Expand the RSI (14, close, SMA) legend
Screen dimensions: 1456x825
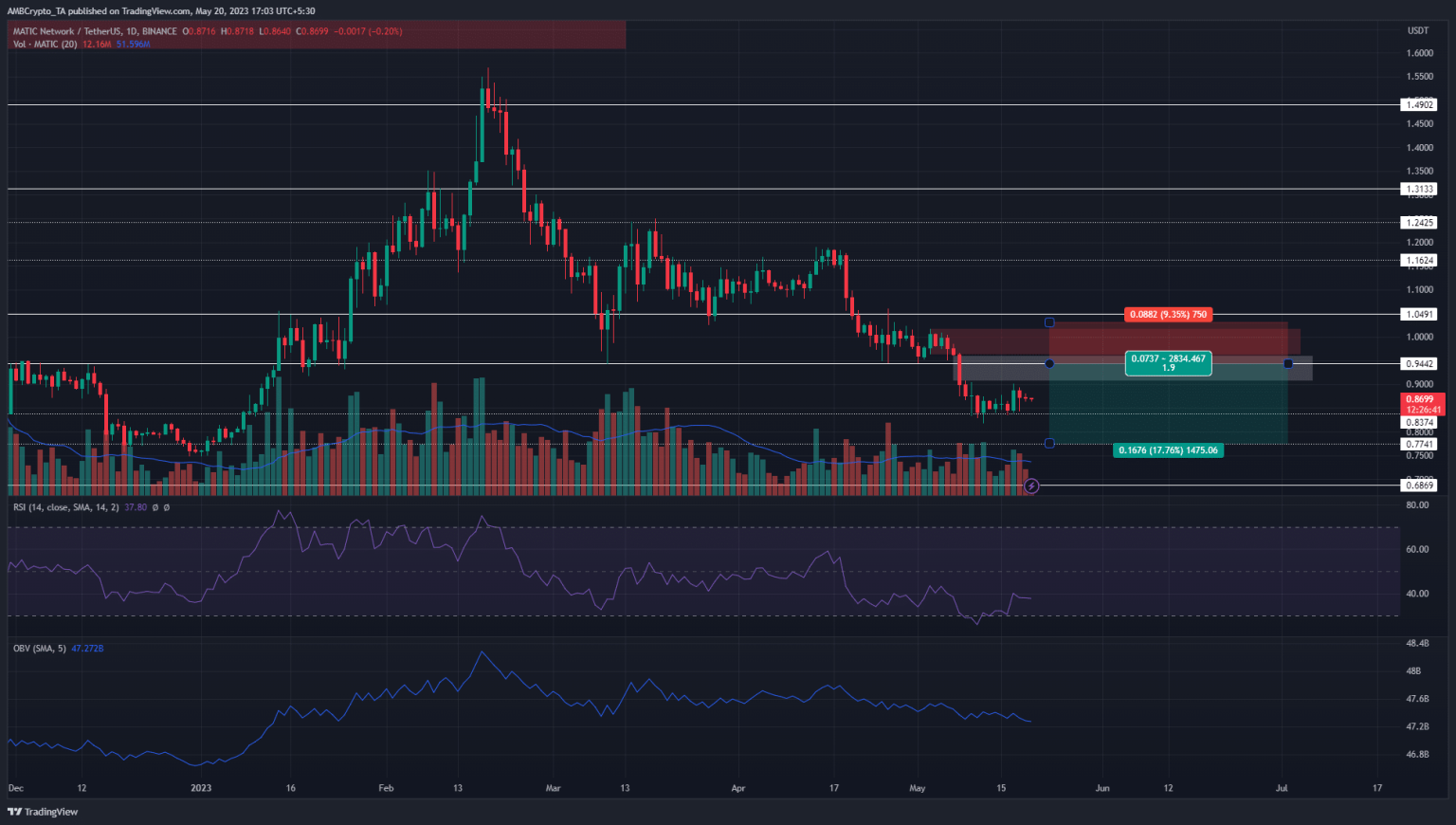[x=66, y=507]
